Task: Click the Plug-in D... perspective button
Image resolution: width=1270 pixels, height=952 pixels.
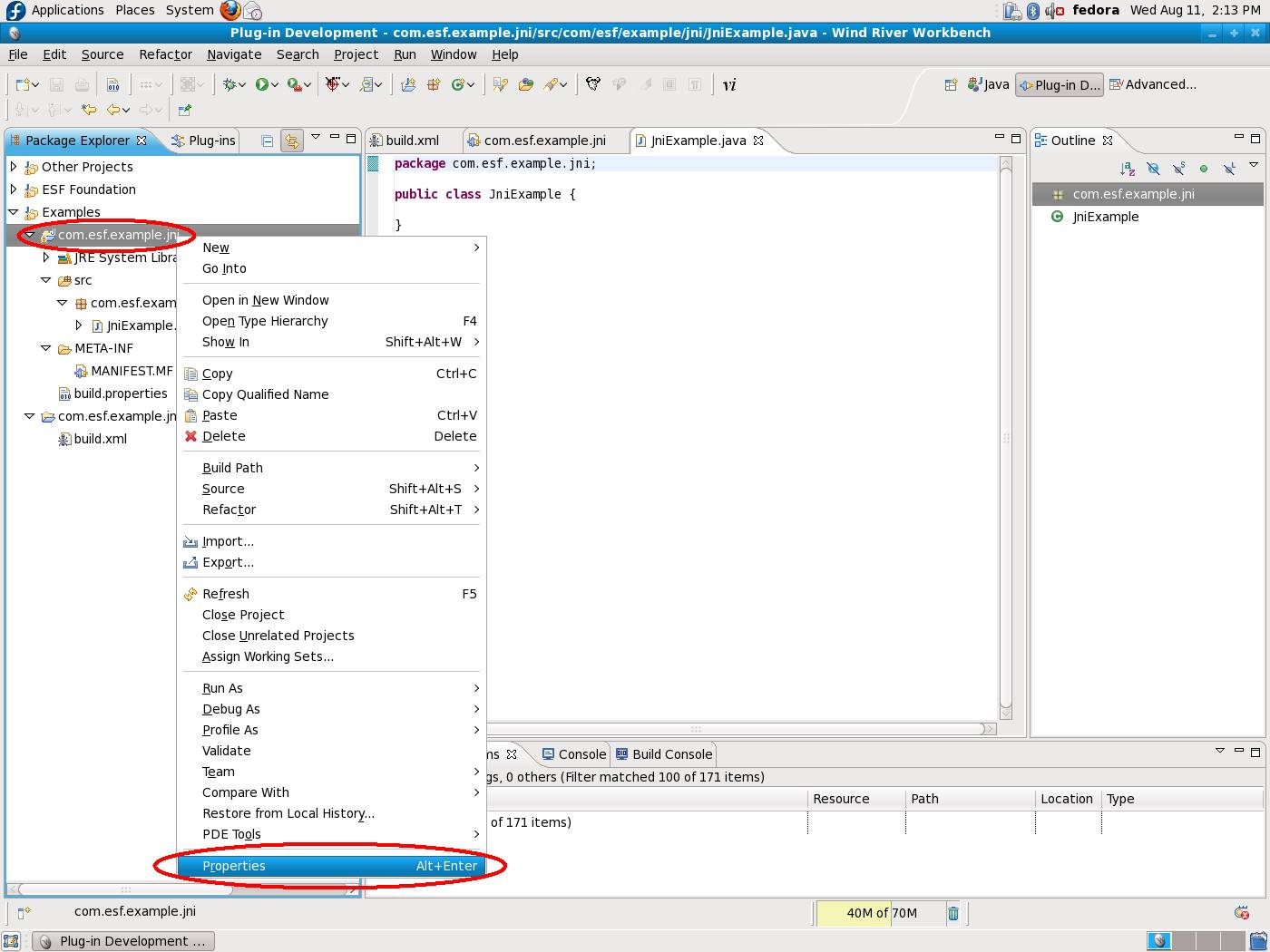Action: [1060, 84]
